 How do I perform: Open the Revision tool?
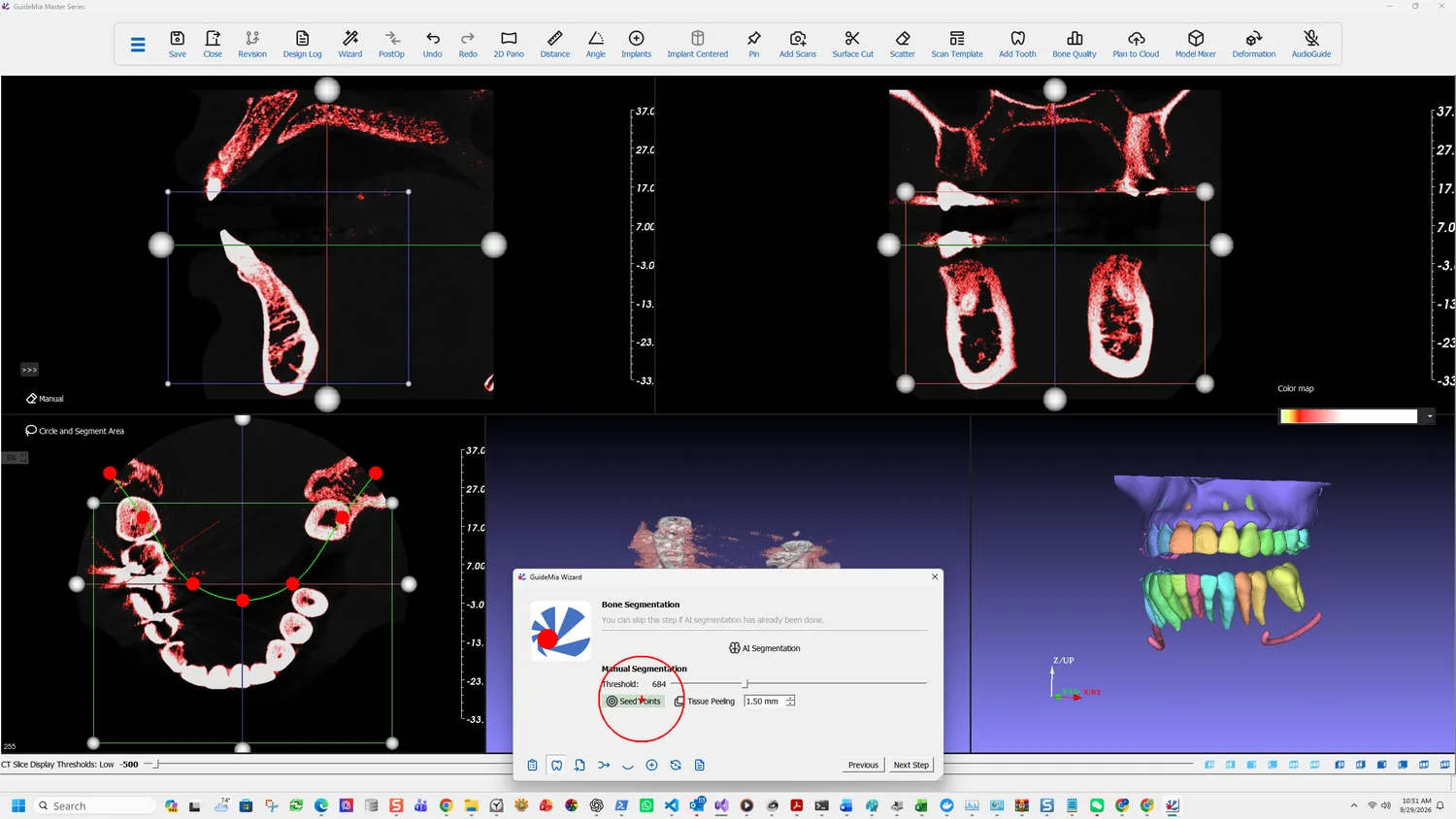tap(252, 44)
